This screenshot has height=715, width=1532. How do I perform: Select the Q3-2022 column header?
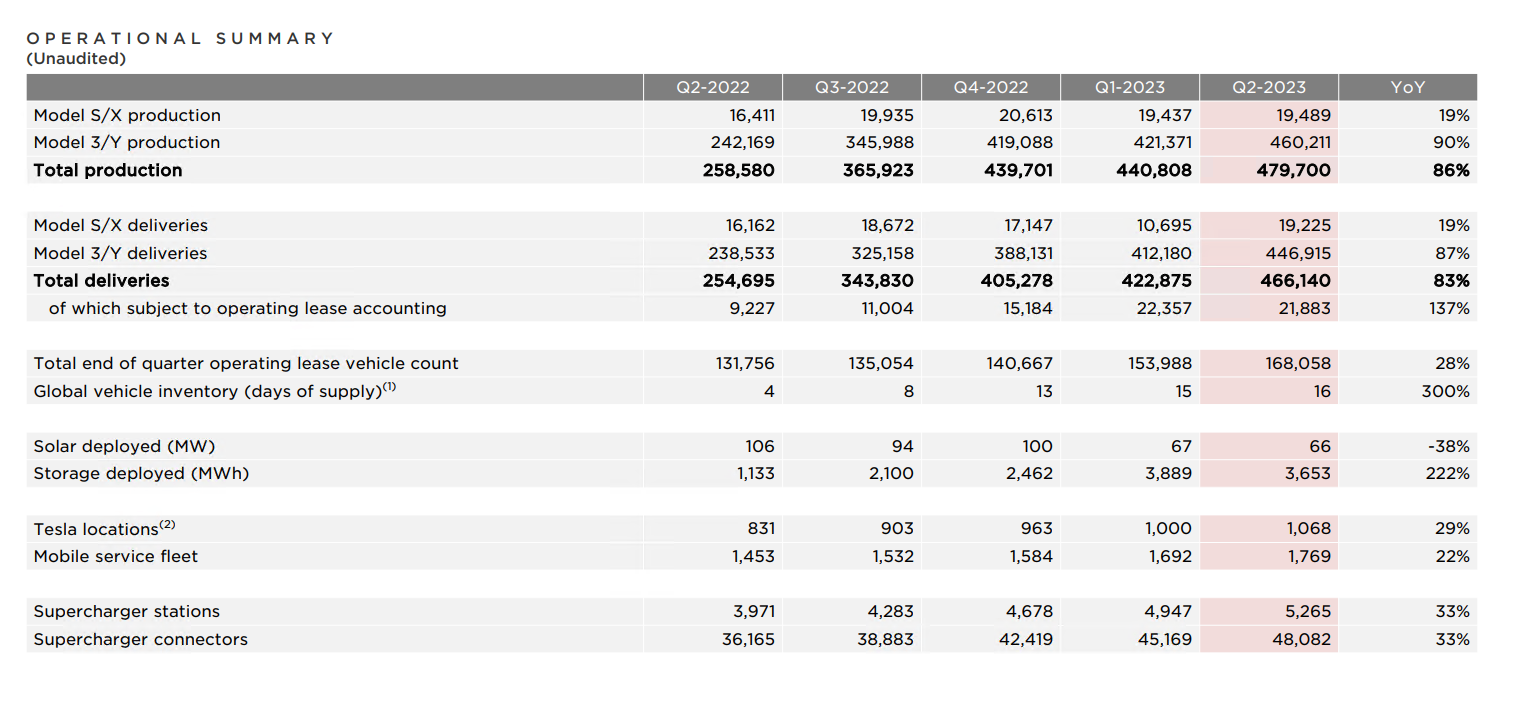pos(851,87)
